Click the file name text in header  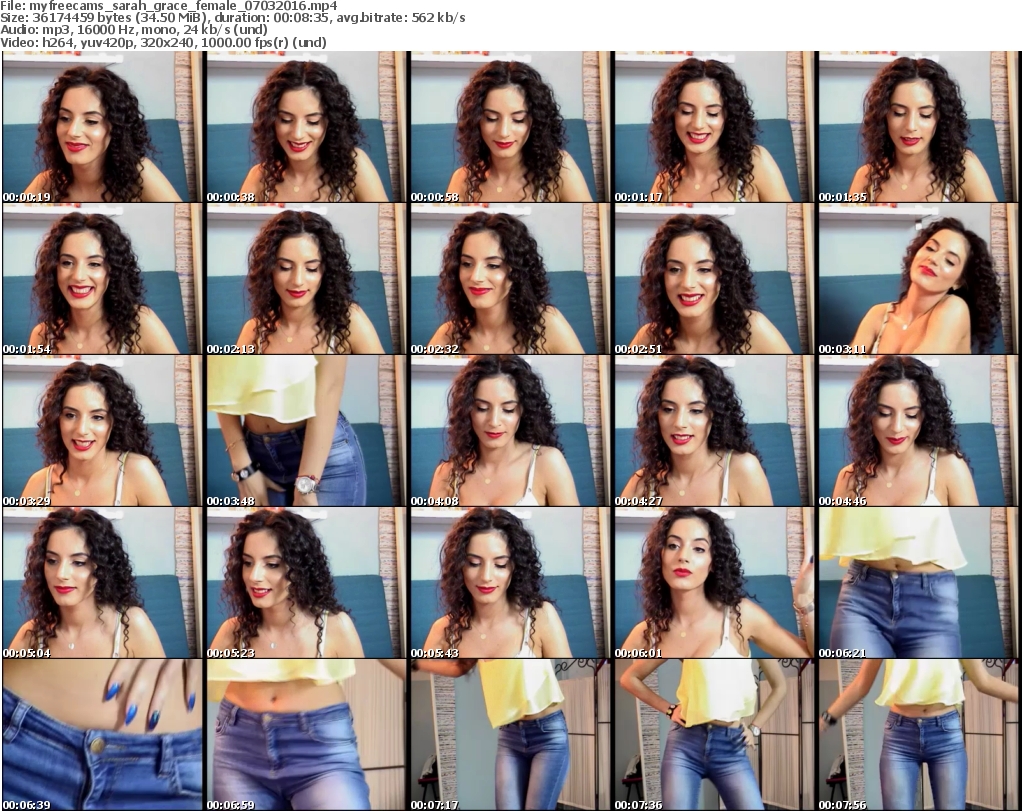tap(170, 6)
